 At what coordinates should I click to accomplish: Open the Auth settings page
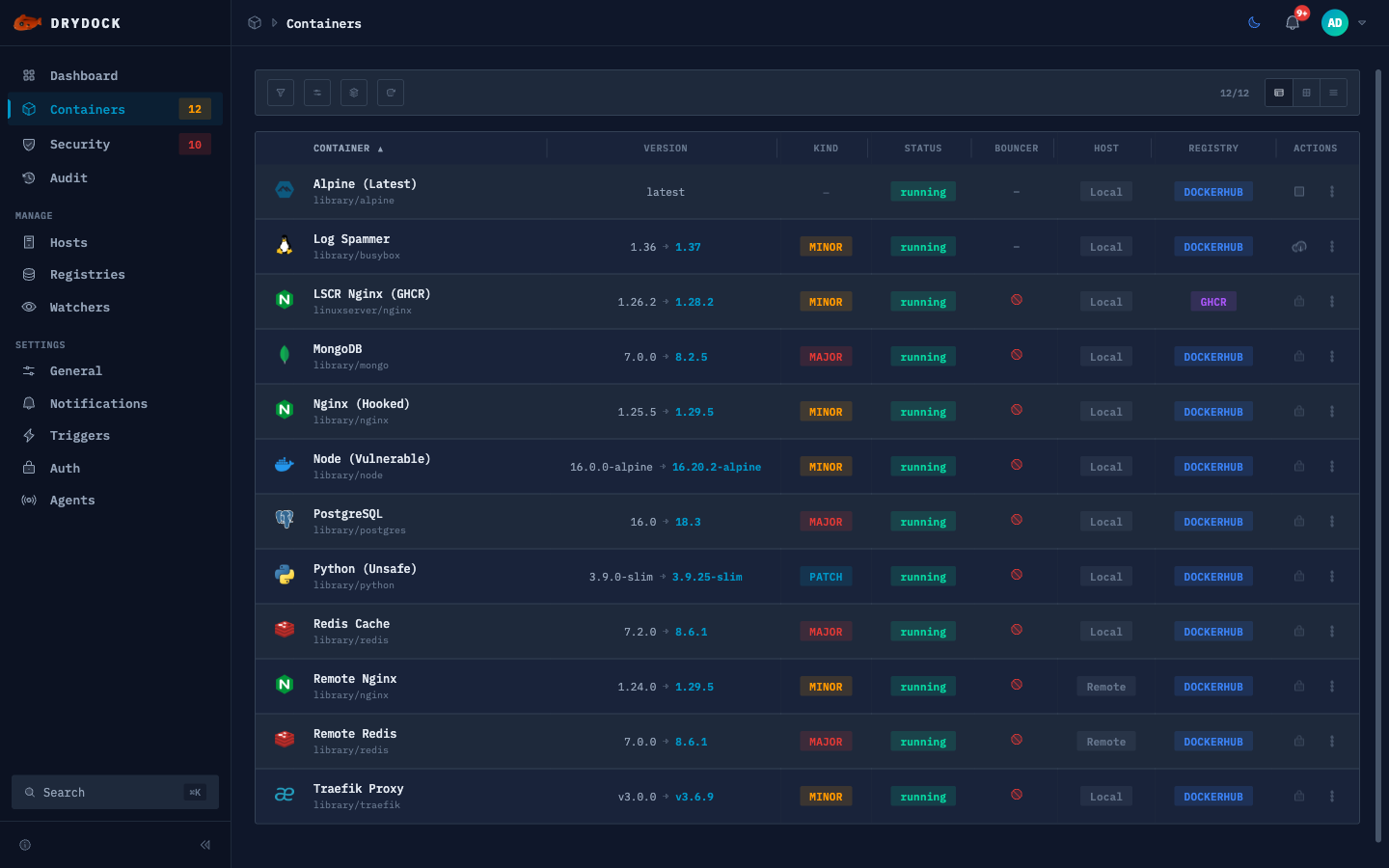[116, 468]
